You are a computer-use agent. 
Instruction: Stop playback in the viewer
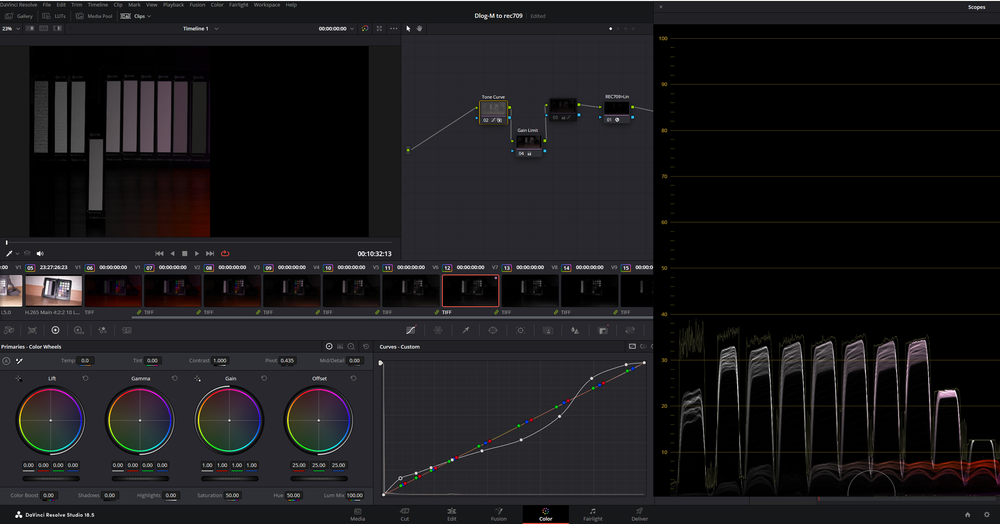tap(185, 254)
